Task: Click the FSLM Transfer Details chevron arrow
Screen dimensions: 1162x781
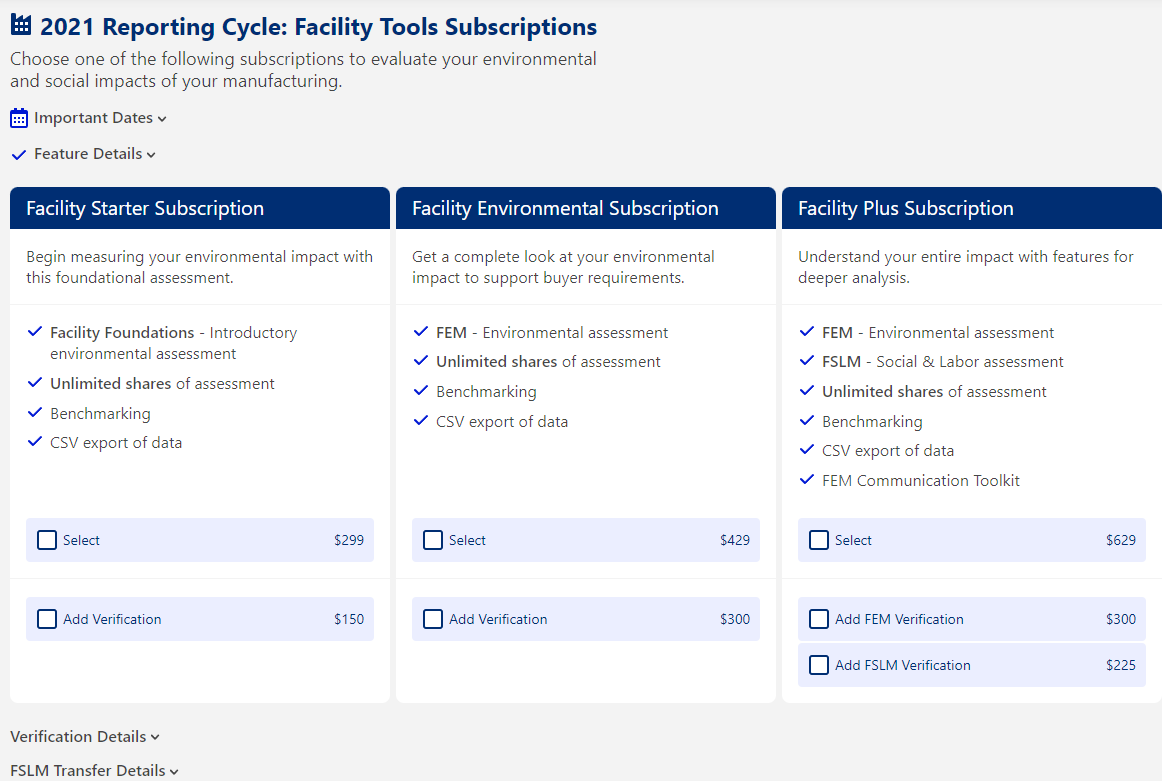Action: pyautogui.click(x=174, y=772)
